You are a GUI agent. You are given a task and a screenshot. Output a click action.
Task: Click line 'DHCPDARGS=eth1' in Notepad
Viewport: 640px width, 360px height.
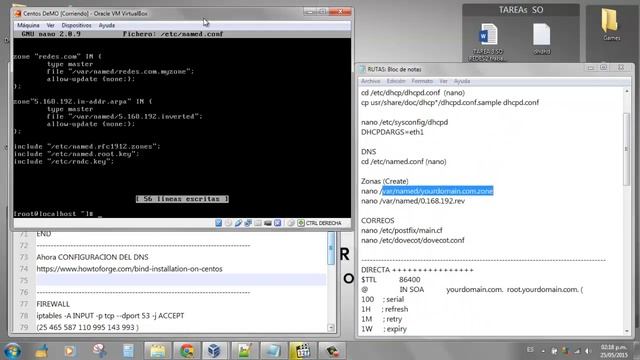392,132
